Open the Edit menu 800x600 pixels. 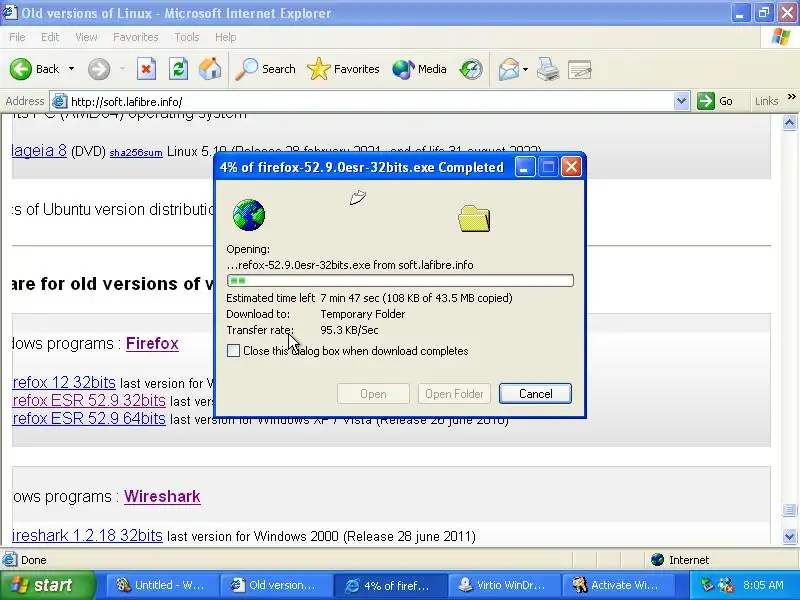[49, 37]
